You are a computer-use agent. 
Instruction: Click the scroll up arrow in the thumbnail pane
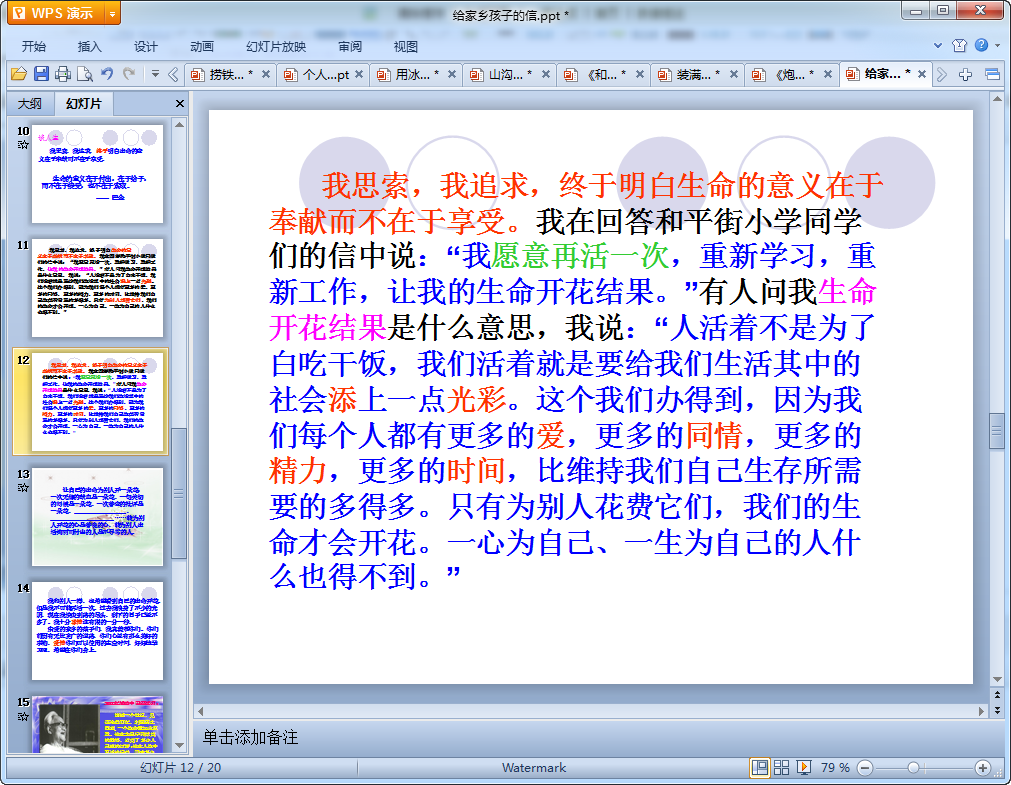coord(180,125)
